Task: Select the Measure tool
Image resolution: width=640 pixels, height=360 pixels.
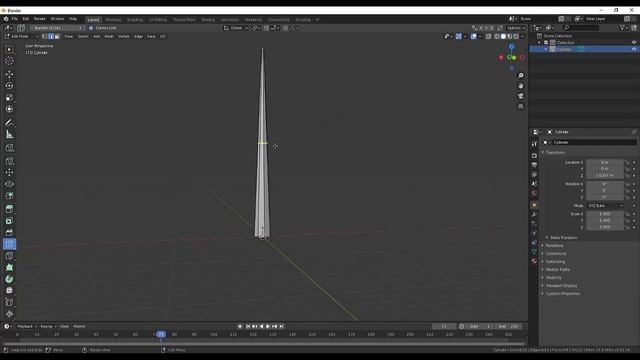Action: (x=9, y=134)
